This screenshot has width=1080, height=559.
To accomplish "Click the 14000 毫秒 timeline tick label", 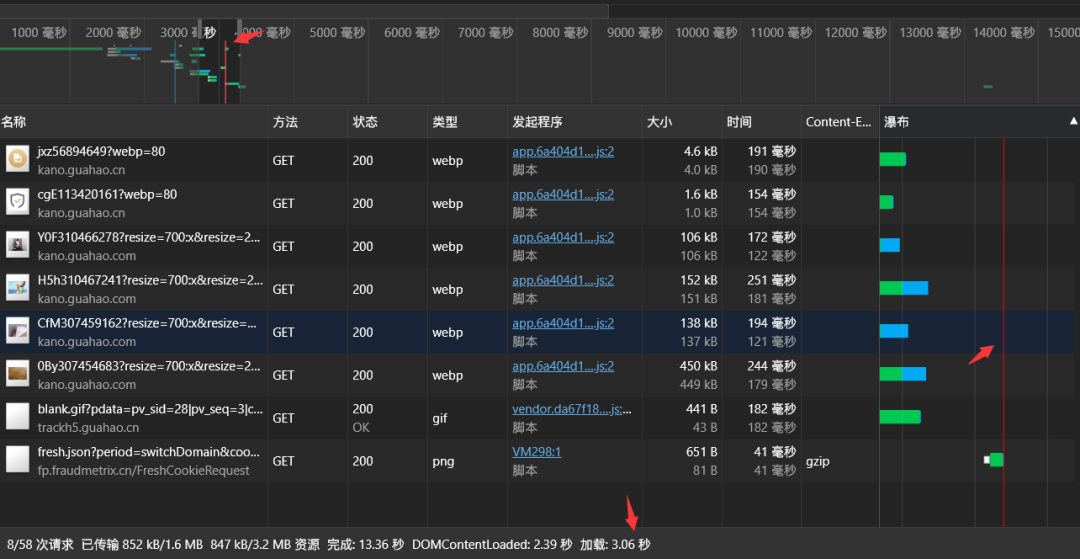I will (1004, 32).
